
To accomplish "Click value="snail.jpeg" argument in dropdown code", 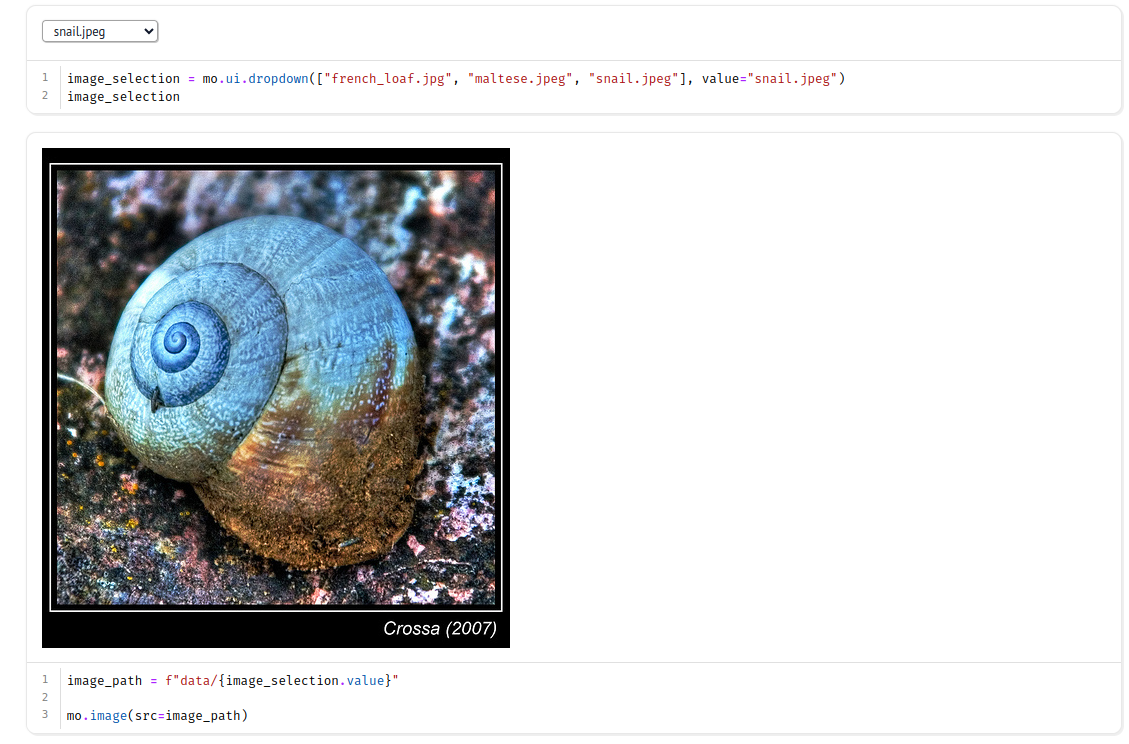I will 770,79.
